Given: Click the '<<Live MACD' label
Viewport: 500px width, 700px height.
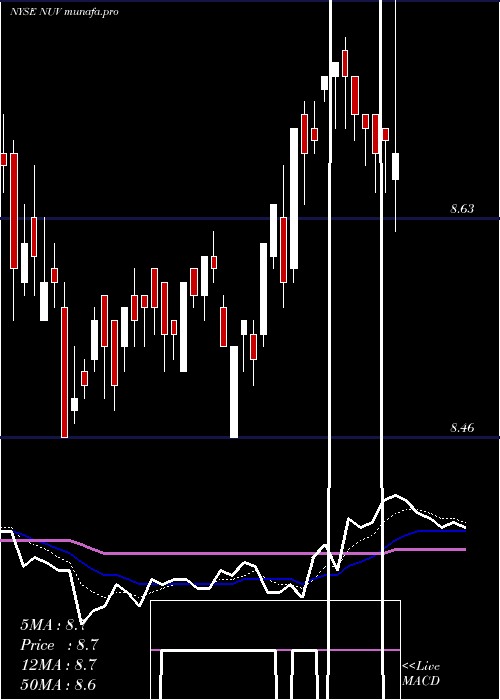Looking at the screenshot, I should [421, 673].
